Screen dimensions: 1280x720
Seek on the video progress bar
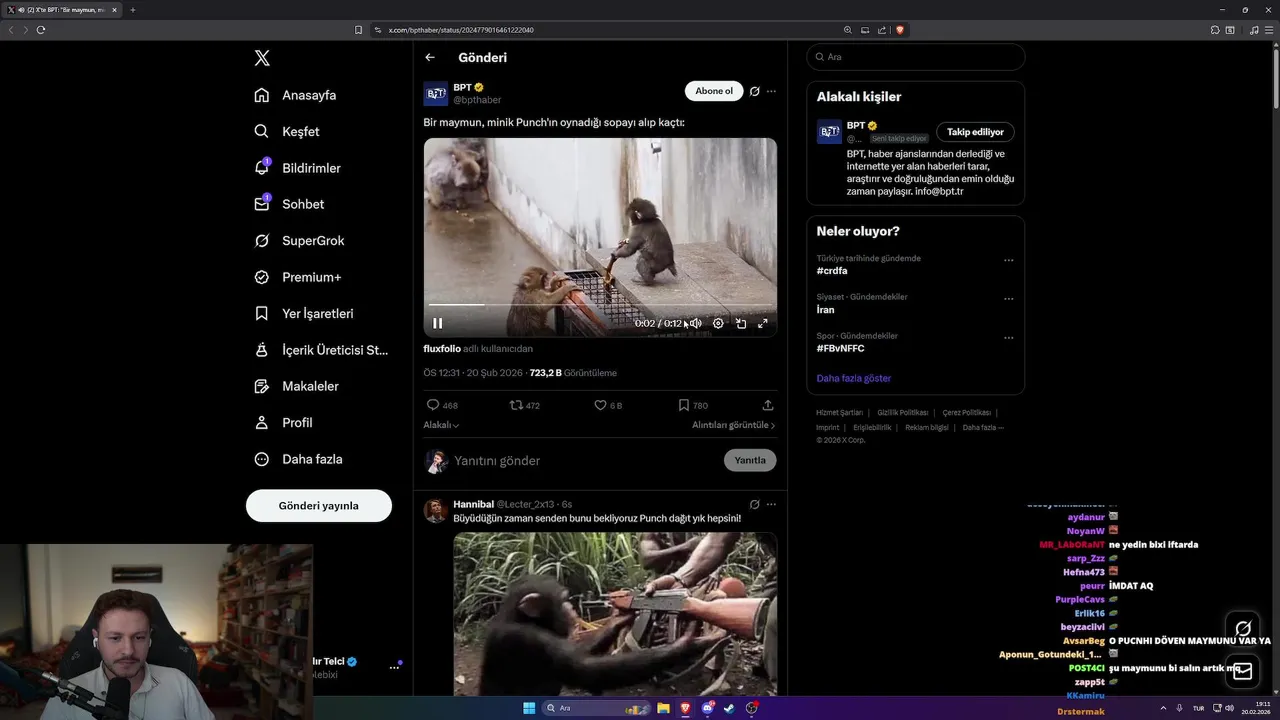(600, 304)
